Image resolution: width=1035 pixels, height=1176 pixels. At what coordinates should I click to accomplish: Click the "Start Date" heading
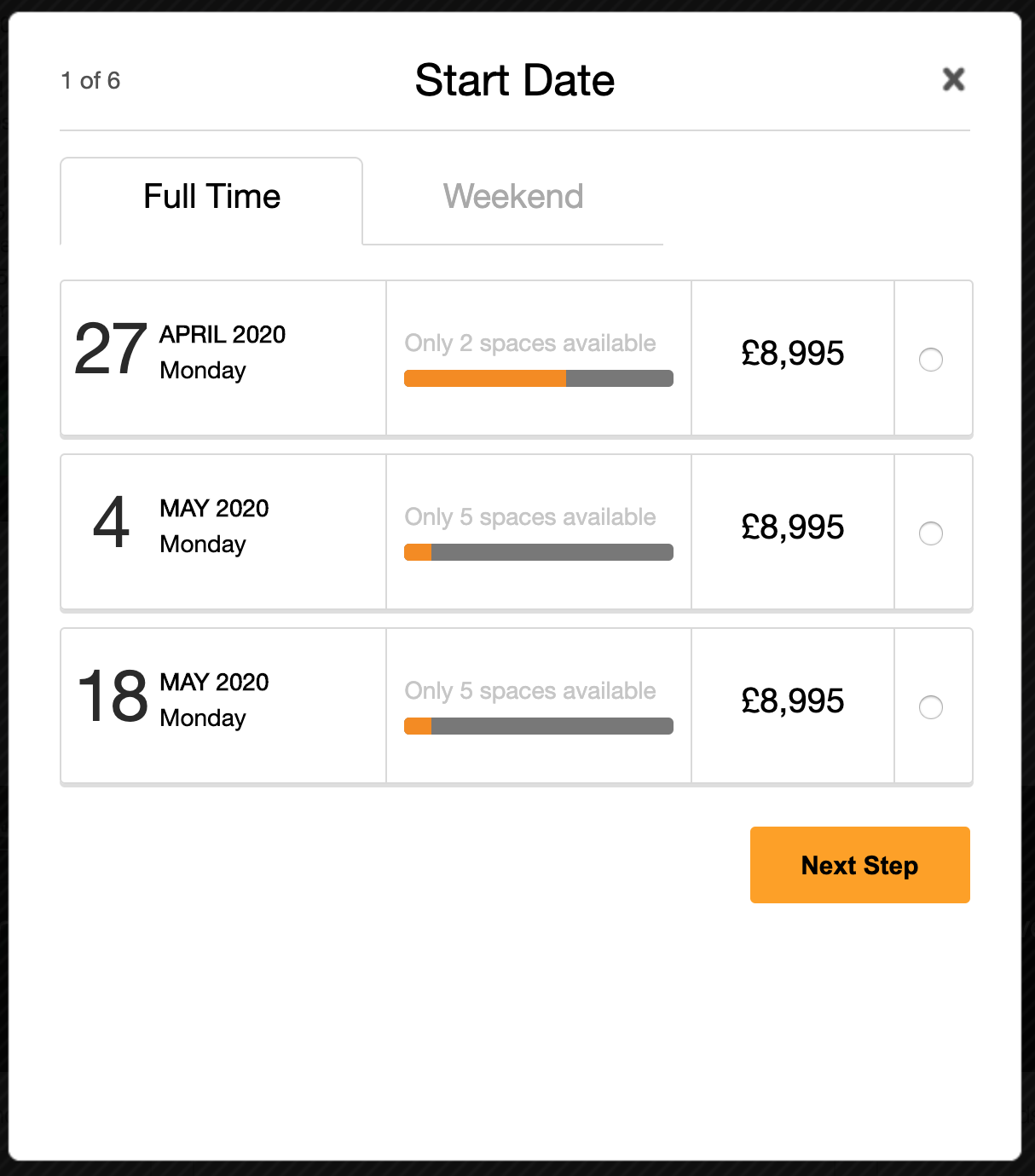point(515,81)
